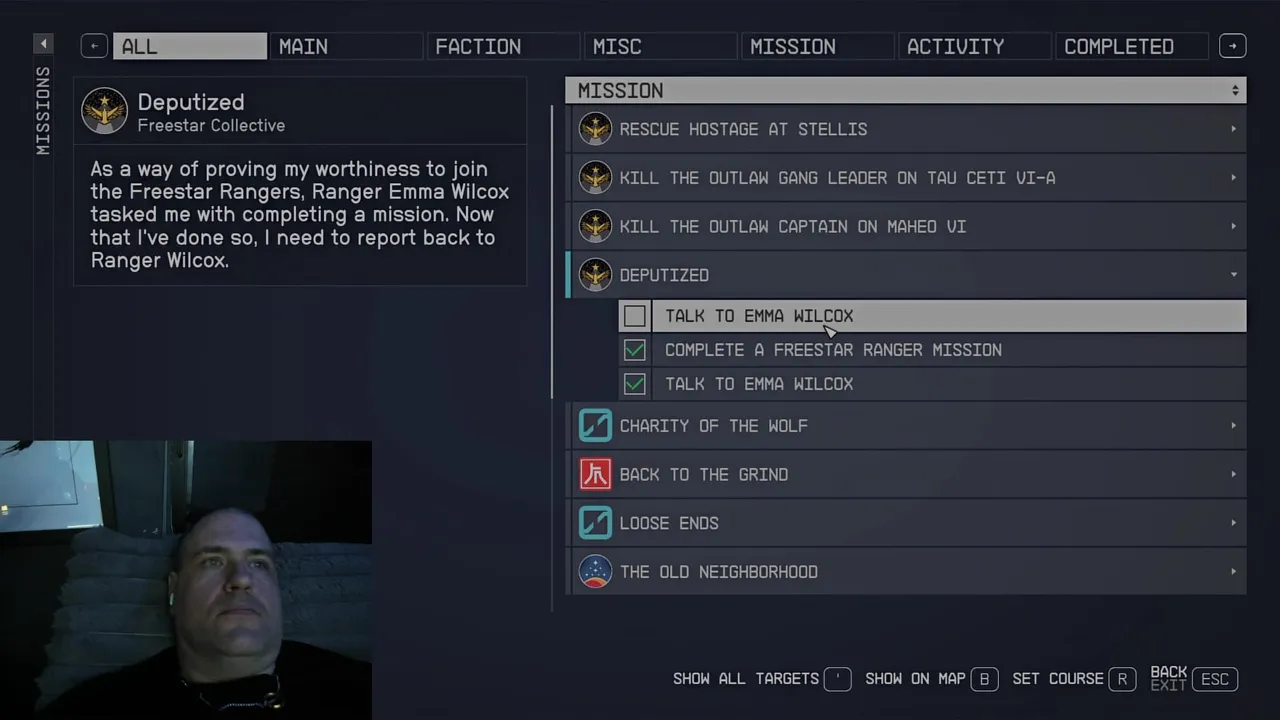Select the Charity of the Wolf mission icon
The height and width of the screenshot is (720, 1280).
pyautogui.click(x=595, y=426)
